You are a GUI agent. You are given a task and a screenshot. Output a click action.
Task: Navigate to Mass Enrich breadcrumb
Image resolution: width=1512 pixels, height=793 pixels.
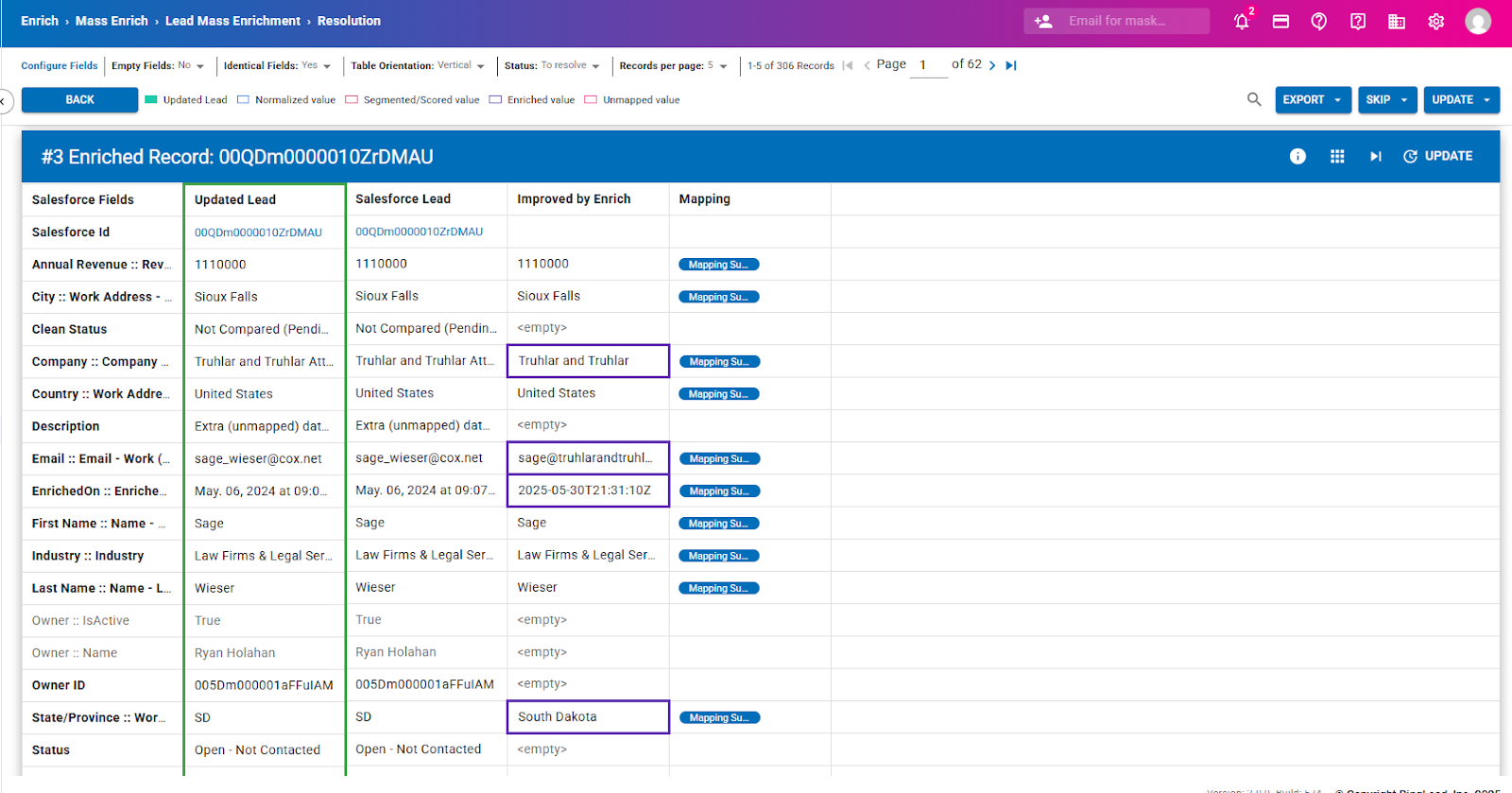tap(112, 21)
